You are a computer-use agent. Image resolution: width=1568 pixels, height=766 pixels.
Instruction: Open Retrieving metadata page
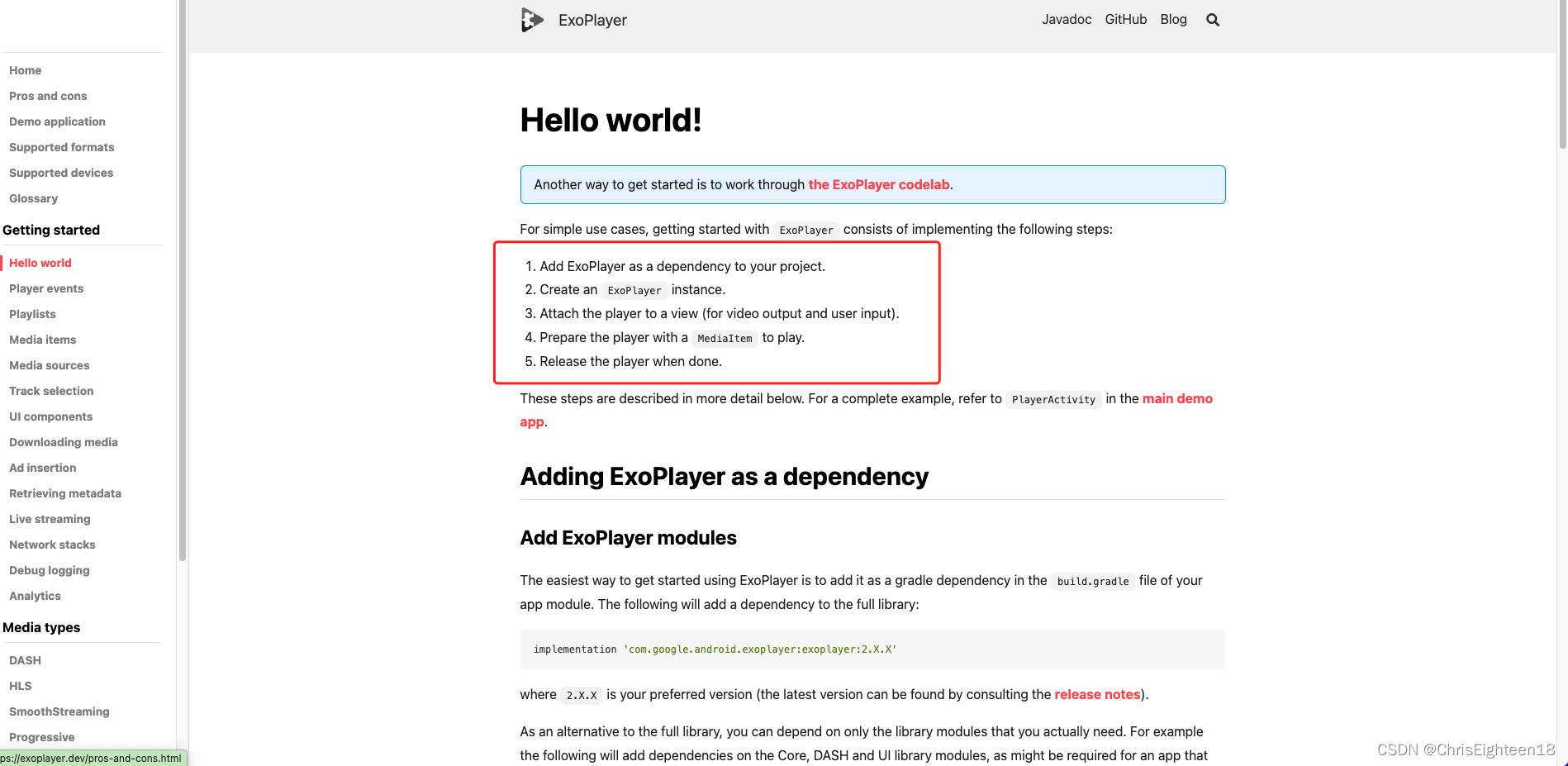coord(65,493)
